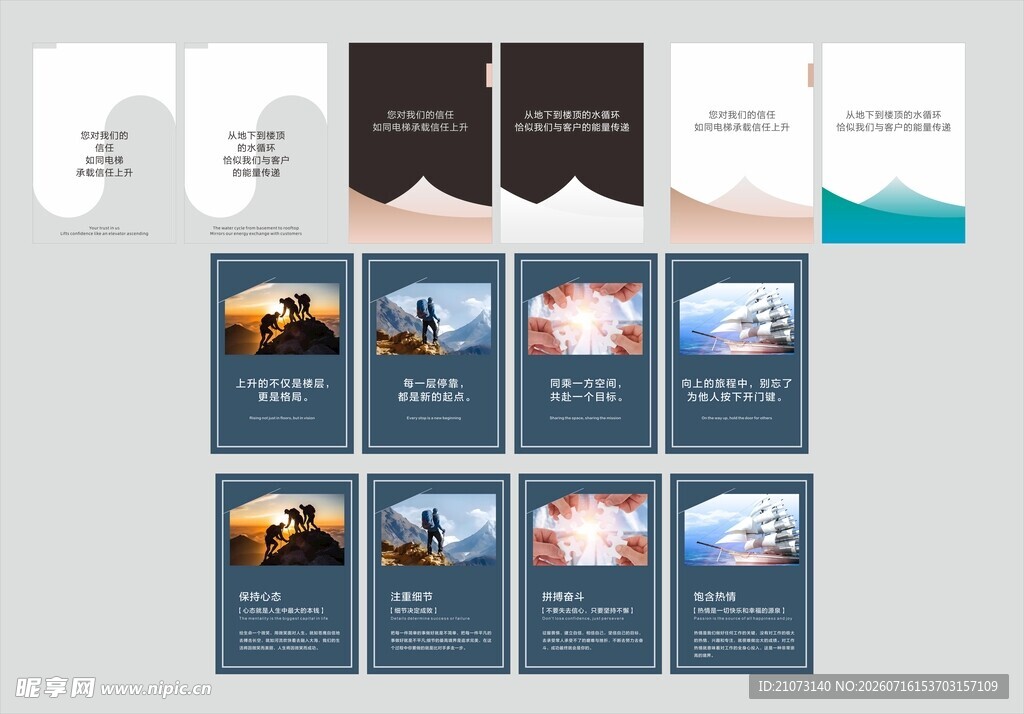Click the sailing ship photo in 饱含热情
Image resolution: width=1024 pixels, height=714 pixels.
pos(742,530)
